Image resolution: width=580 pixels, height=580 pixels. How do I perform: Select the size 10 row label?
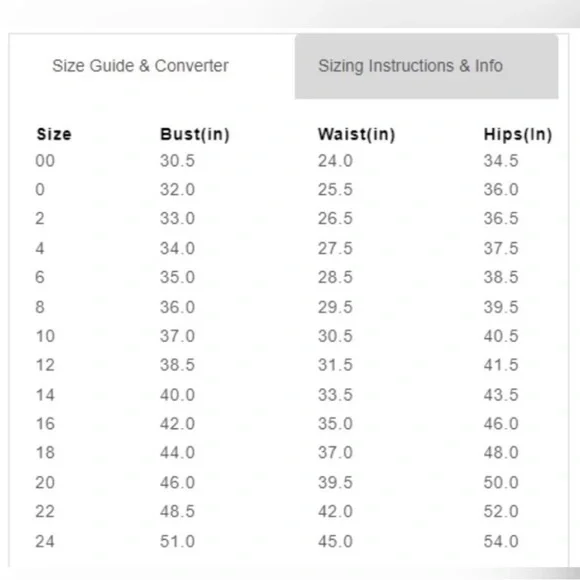tap(45, 336)
